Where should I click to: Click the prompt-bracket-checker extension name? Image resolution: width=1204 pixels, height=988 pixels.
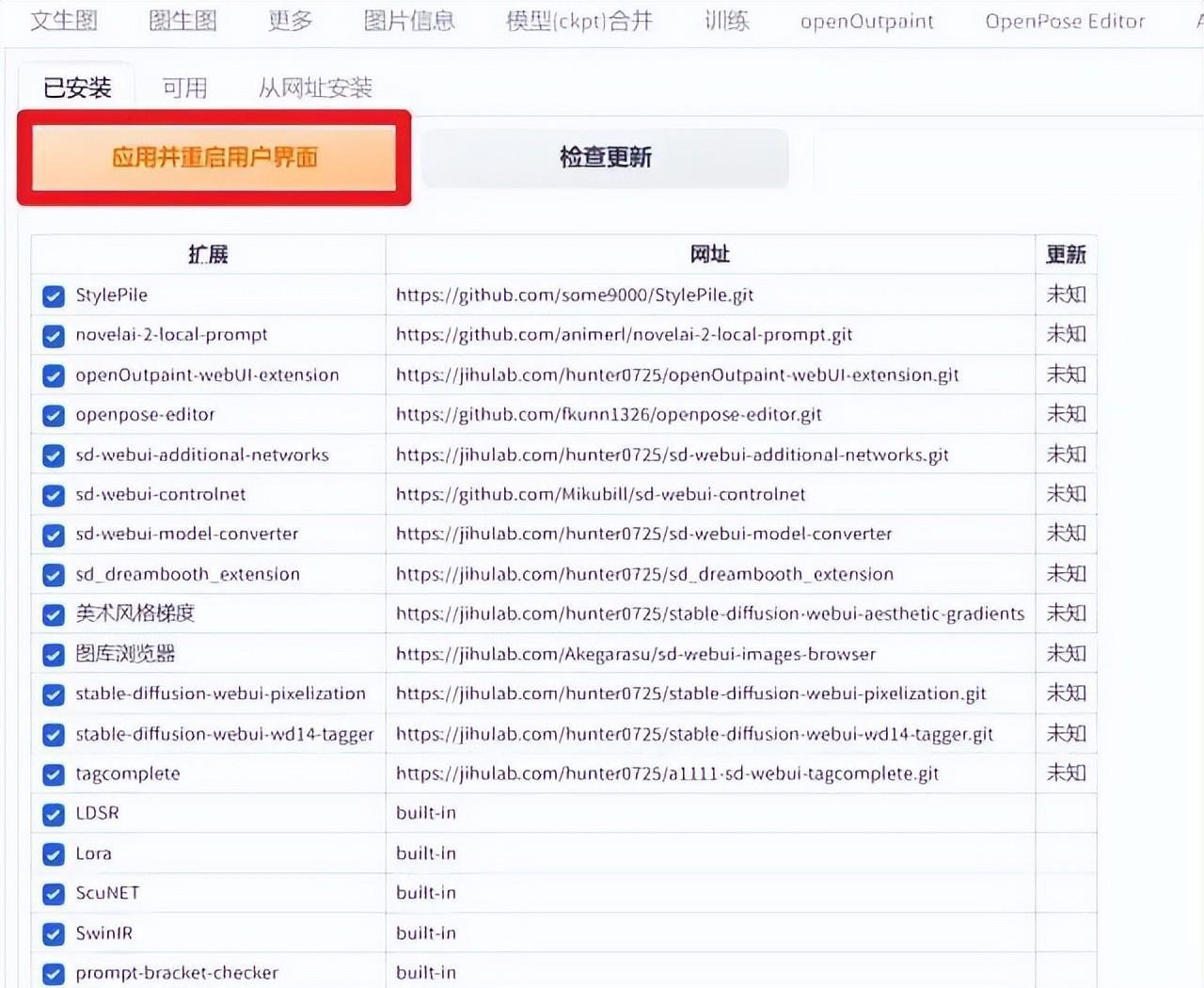177,973
